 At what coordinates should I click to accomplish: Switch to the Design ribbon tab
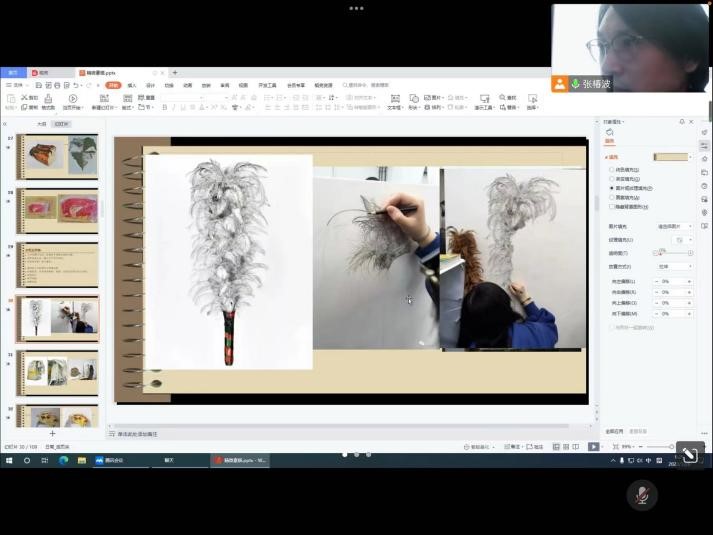point(150,86)
